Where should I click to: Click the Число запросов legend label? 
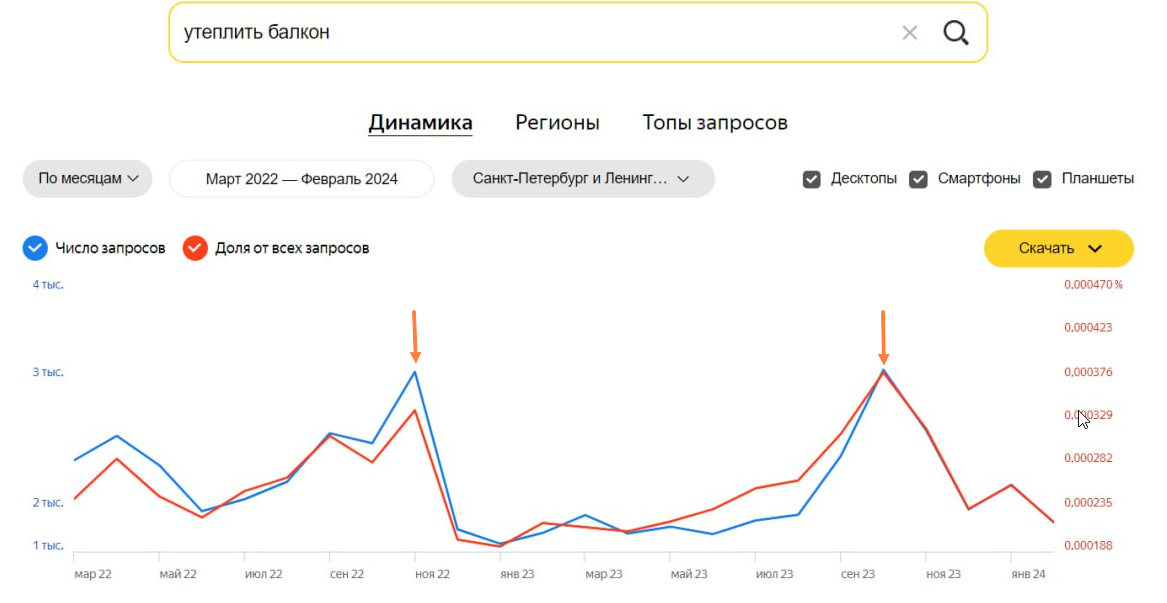pyautogui.click(x=110, y=248)
